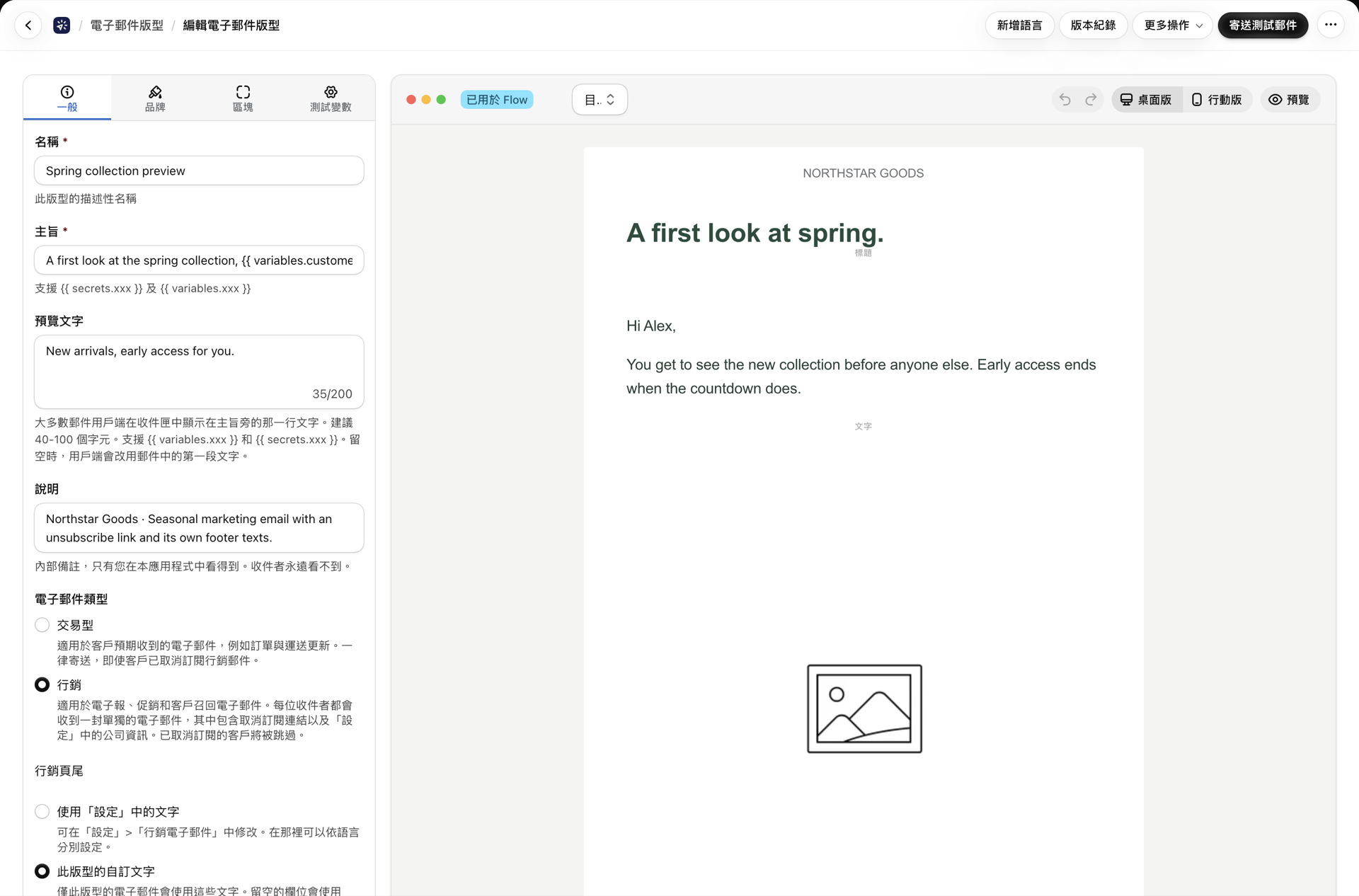Choose 使用「設定」中的文字 footer option
The width and height of the screenshot is (1359, 896).
point(42,811)
